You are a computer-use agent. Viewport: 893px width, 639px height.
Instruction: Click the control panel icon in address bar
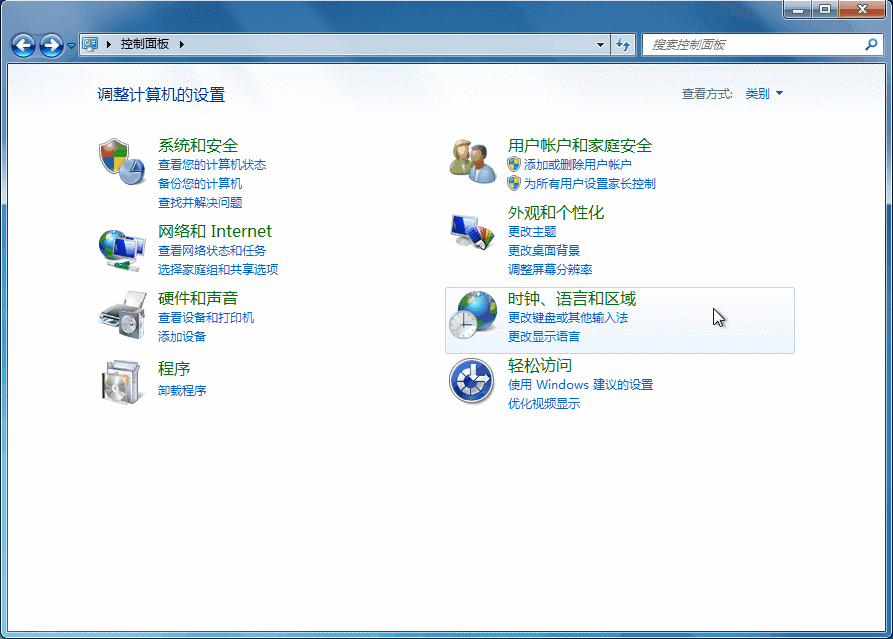click(x=90, y=44)
